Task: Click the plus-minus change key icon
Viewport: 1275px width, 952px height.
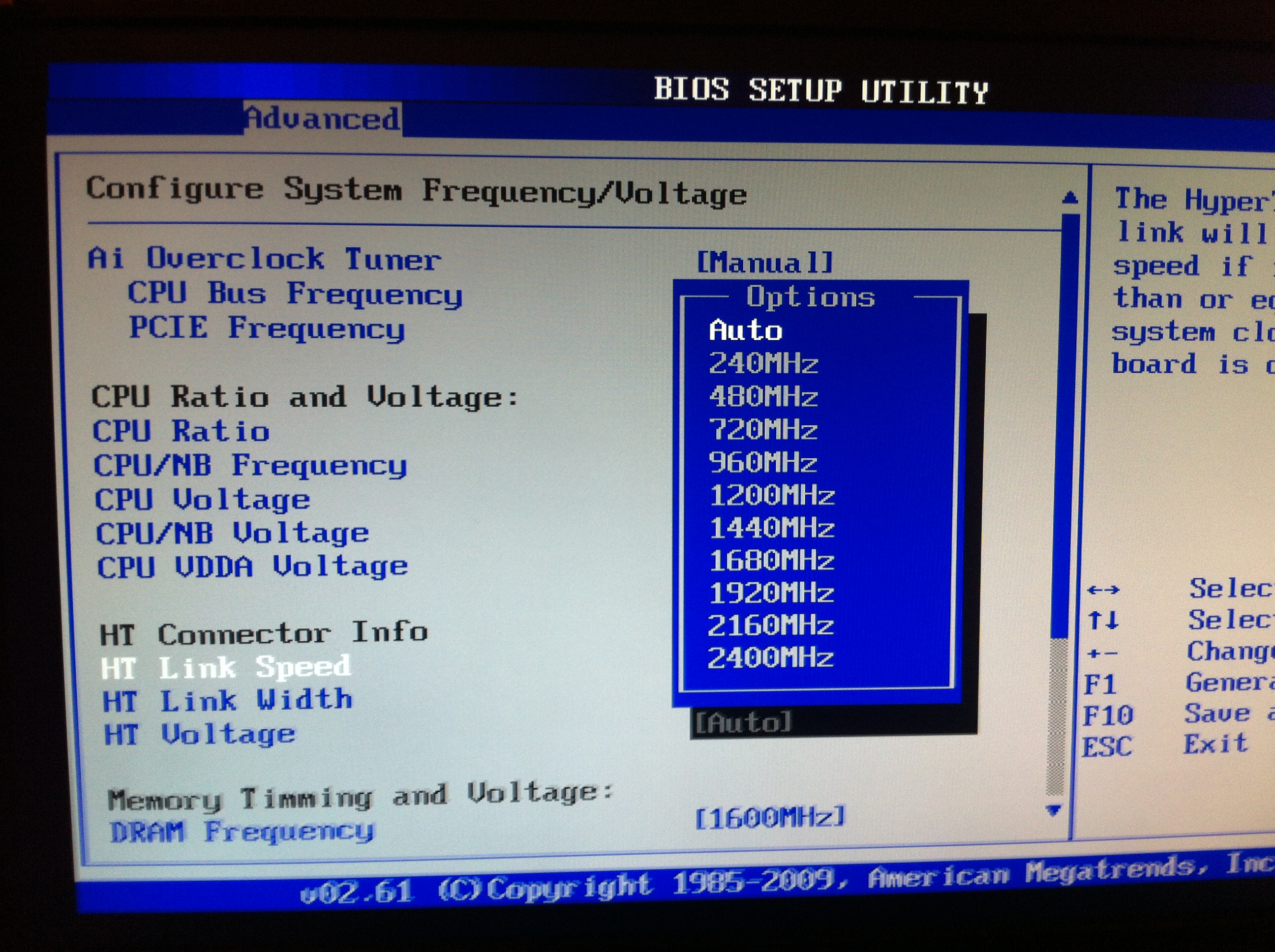Action: click(1103, 654)
